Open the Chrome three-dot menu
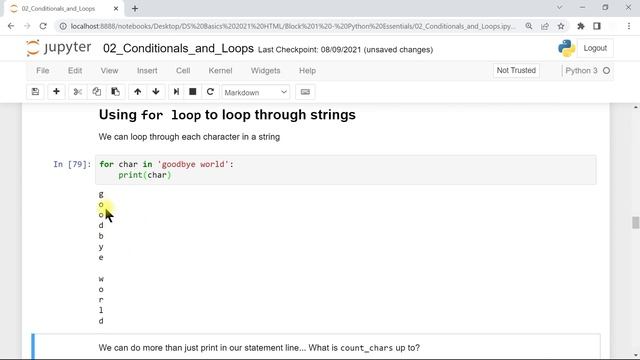This screenshot has height=360, width=640. pos(629,26)
